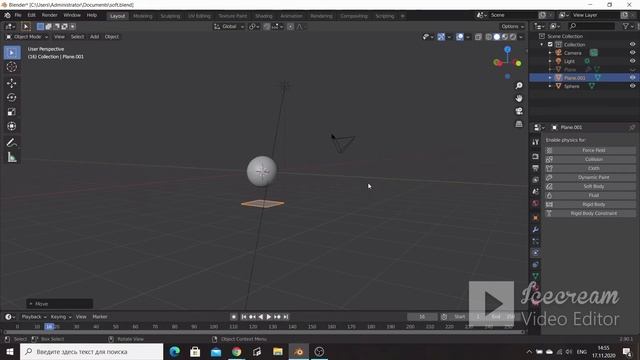Select the Cursor tool

pyautogui.click(x=12, y=67)
